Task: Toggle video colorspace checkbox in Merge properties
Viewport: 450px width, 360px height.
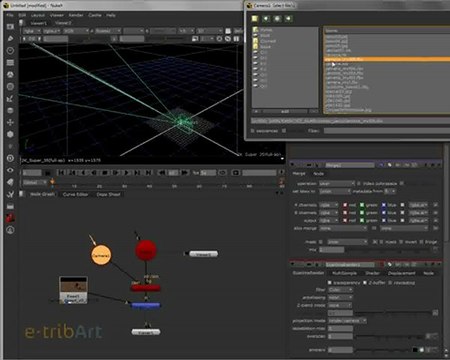Action: (x=359, y=184)
